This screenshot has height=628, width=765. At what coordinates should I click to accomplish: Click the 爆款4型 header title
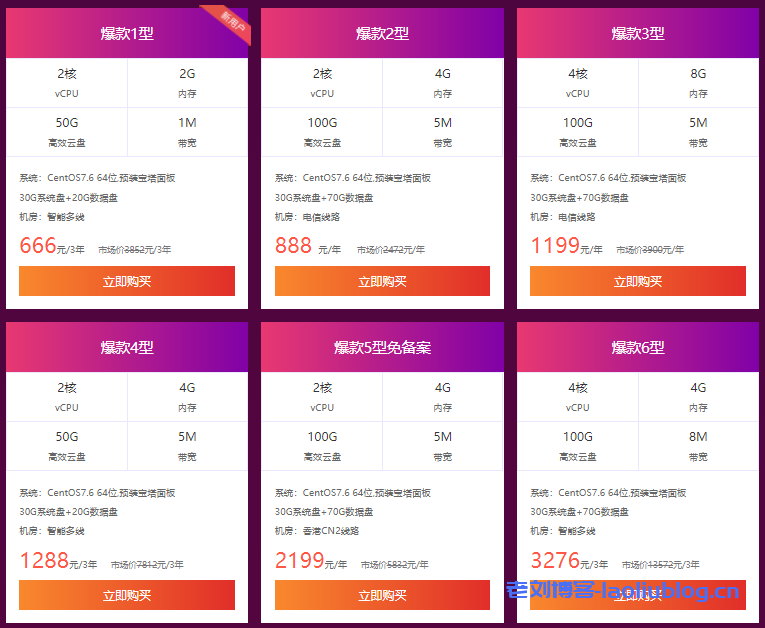click(127, 348)
